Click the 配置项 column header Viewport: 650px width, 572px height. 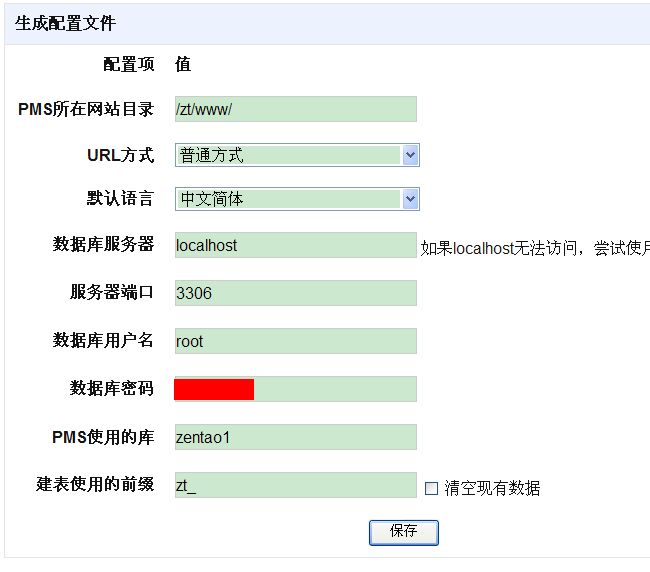[x=129, y=65]
